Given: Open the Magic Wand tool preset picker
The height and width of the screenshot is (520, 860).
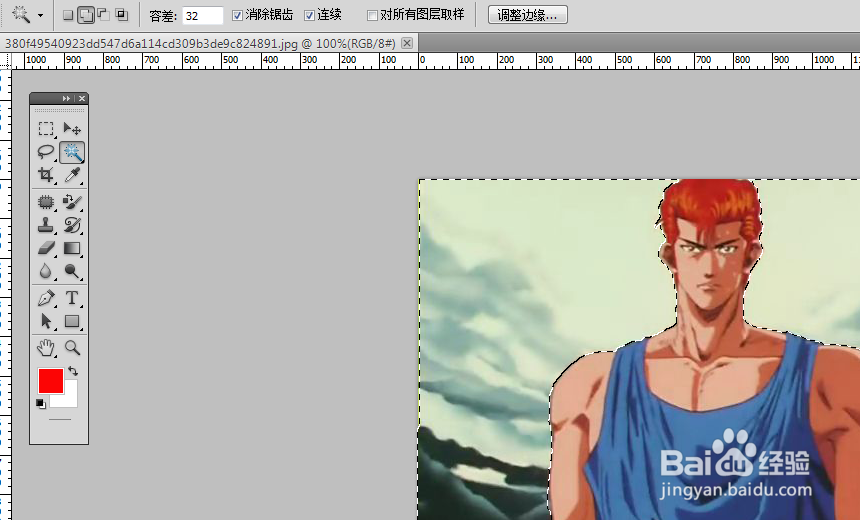Looking at the screenshot, I should (40, 16).
